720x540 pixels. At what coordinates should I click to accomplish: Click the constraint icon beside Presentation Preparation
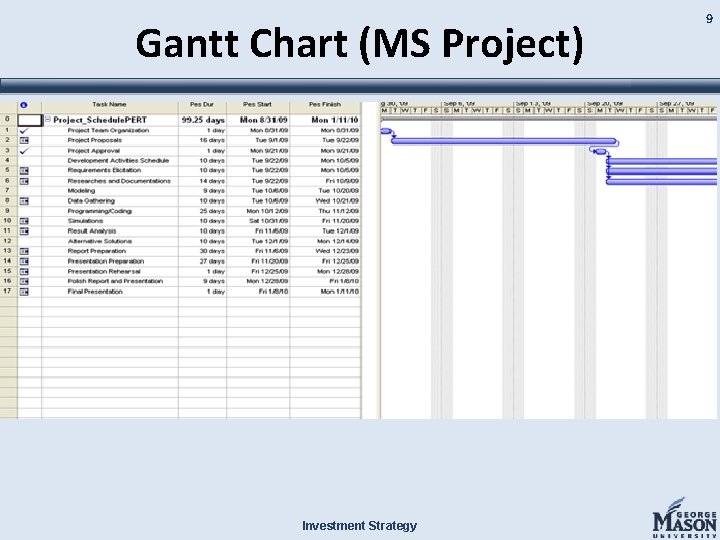click(x=24, y=261)
